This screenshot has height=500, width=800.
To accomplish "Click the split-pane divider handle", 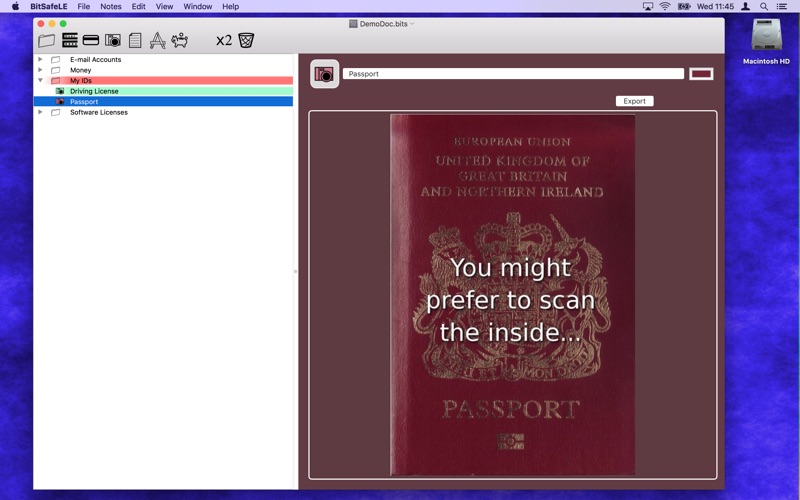I will tap(295, 271).
